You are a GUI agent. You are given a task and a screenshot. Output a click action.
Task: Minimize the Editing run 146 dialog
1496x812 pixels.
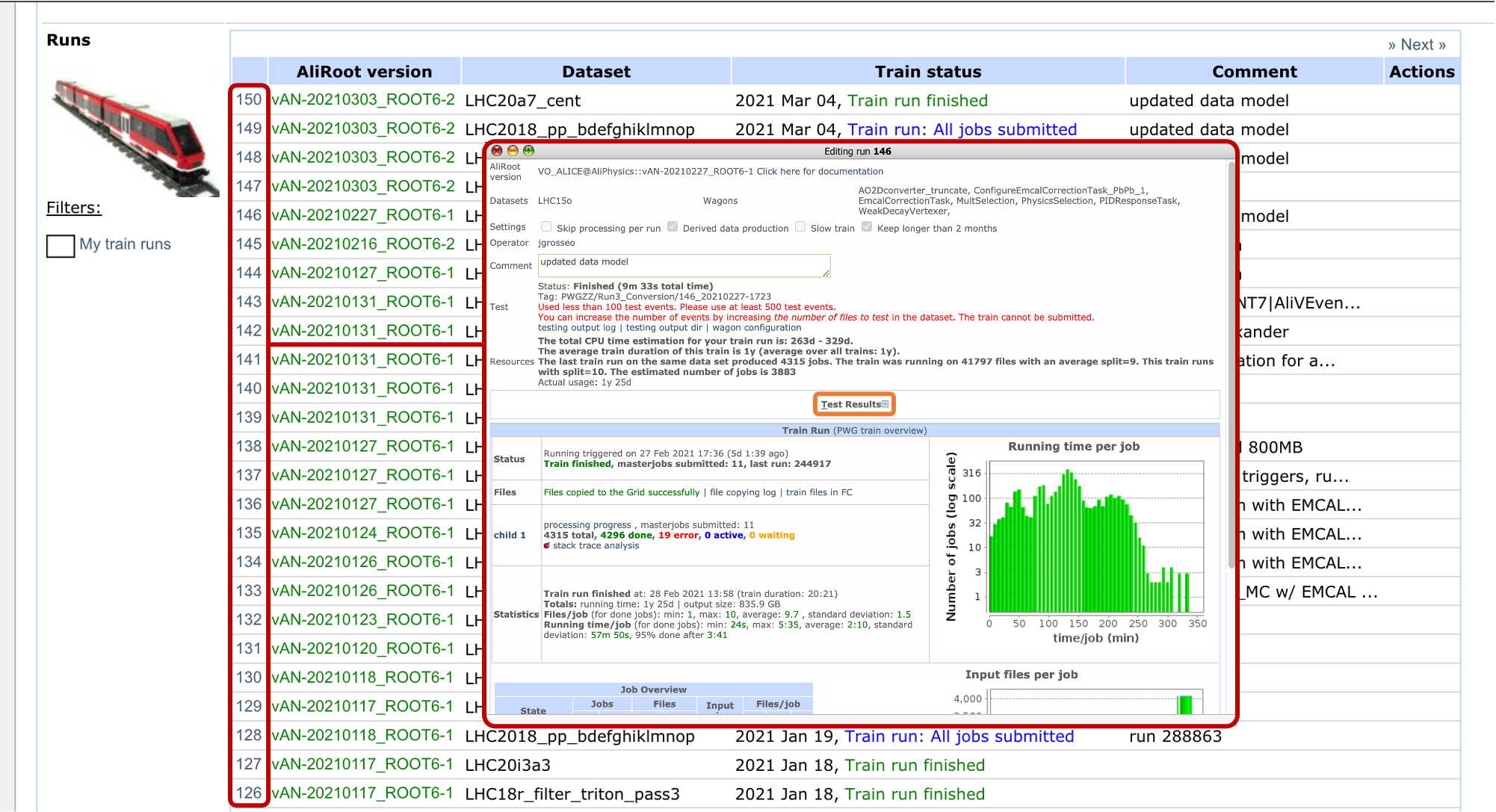click(513, 151)
